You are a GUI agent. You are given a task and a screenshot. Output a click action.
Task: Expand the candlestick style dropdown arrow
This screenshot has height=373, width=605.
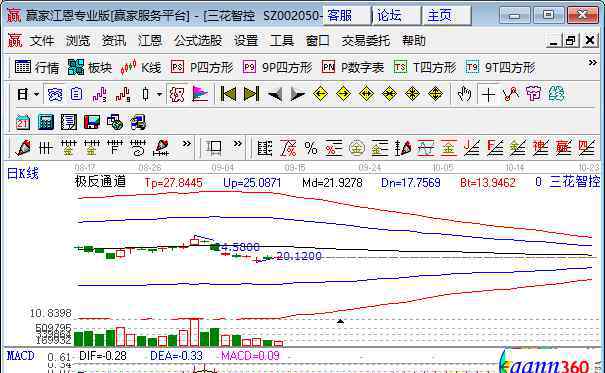tap(159, 94)
